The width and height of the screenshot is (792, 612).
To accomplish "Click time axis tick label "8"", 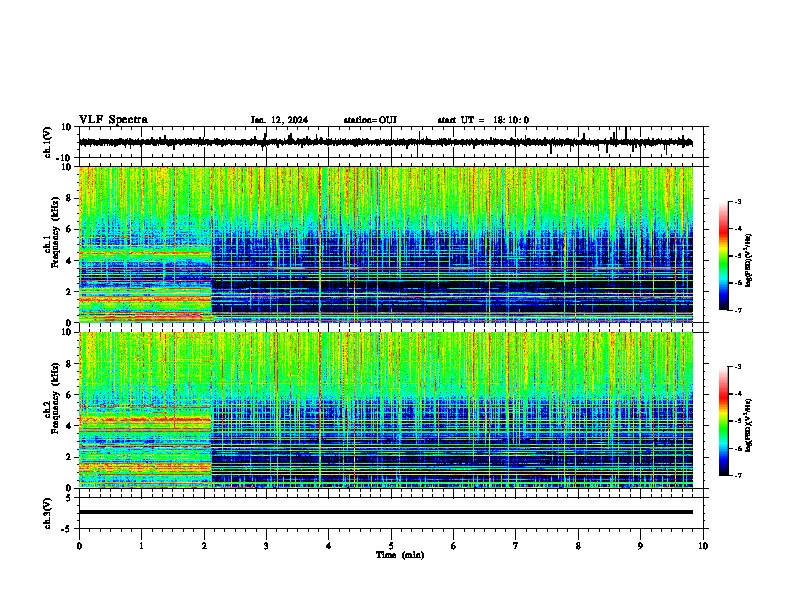I will (x=578, y=546).
